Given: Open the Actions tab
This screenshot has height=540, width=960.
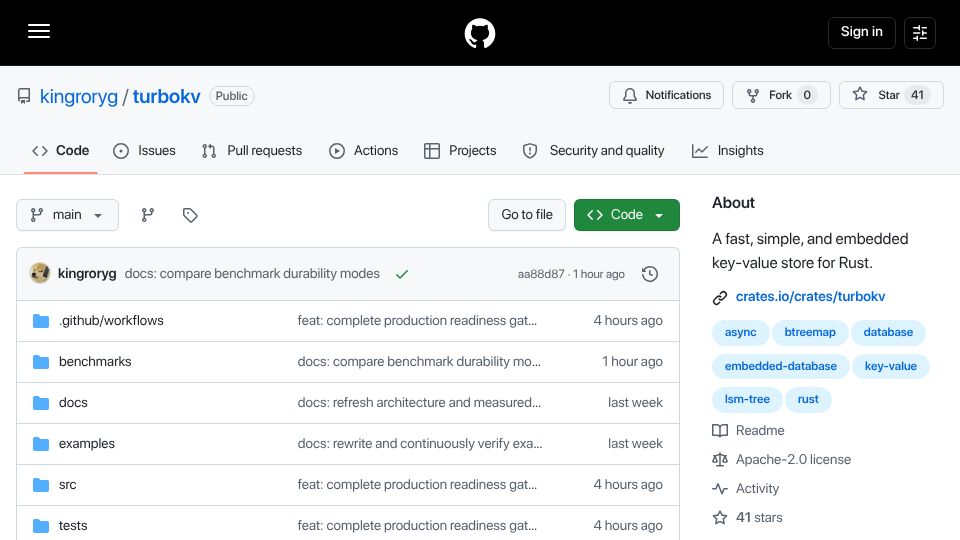Looking at the screenshot, I should [364, 151].
